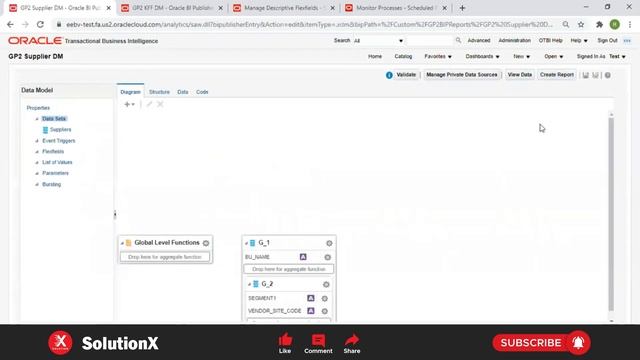
Task: Collapse the G_2 group triangle
Action: 249,284
